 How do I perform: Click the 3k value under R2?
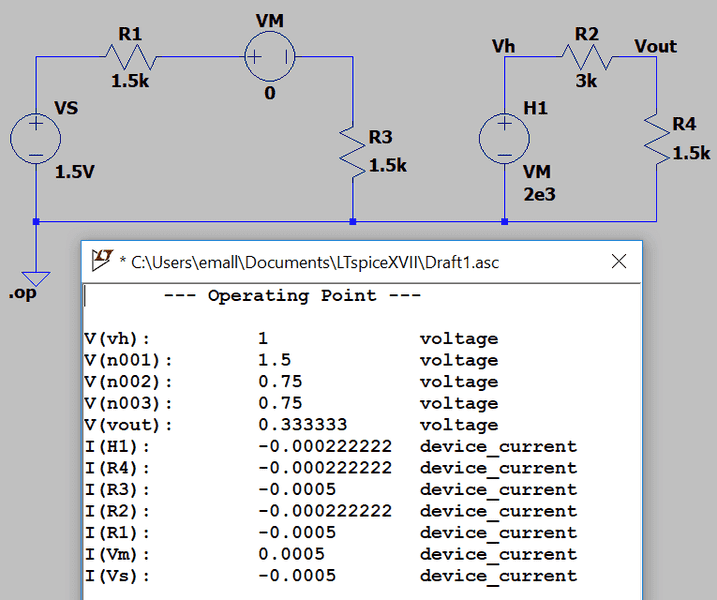click(586, 82)
